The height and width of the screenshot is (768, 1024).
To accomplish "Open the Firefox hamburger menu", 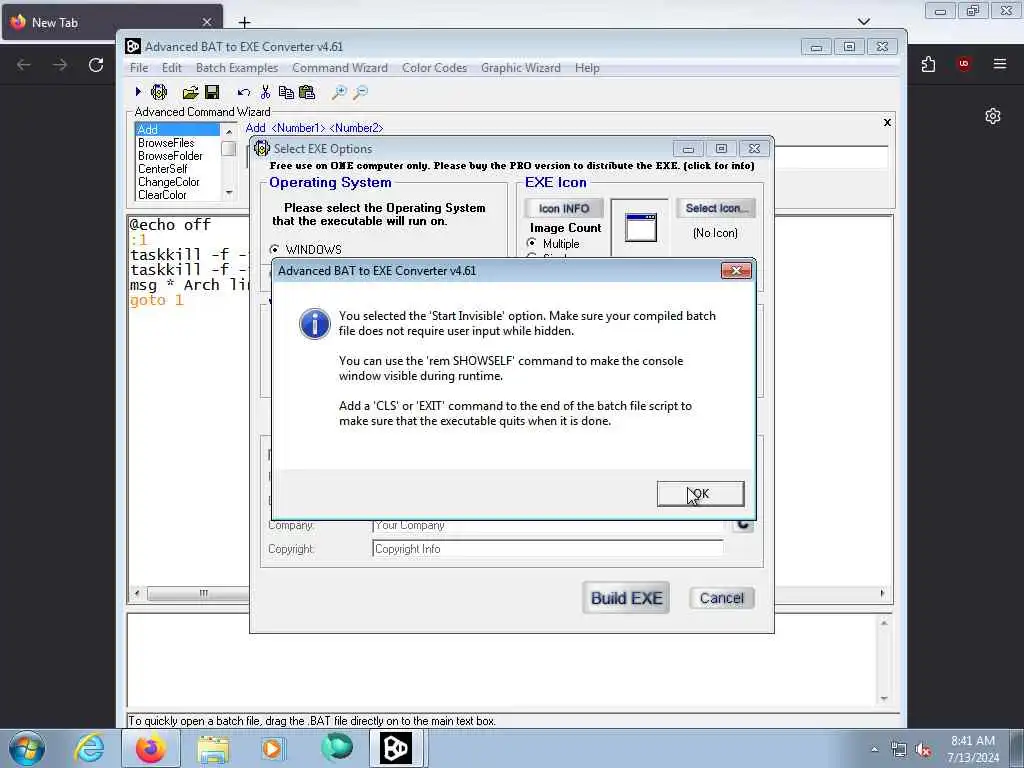I will [999, 63].
